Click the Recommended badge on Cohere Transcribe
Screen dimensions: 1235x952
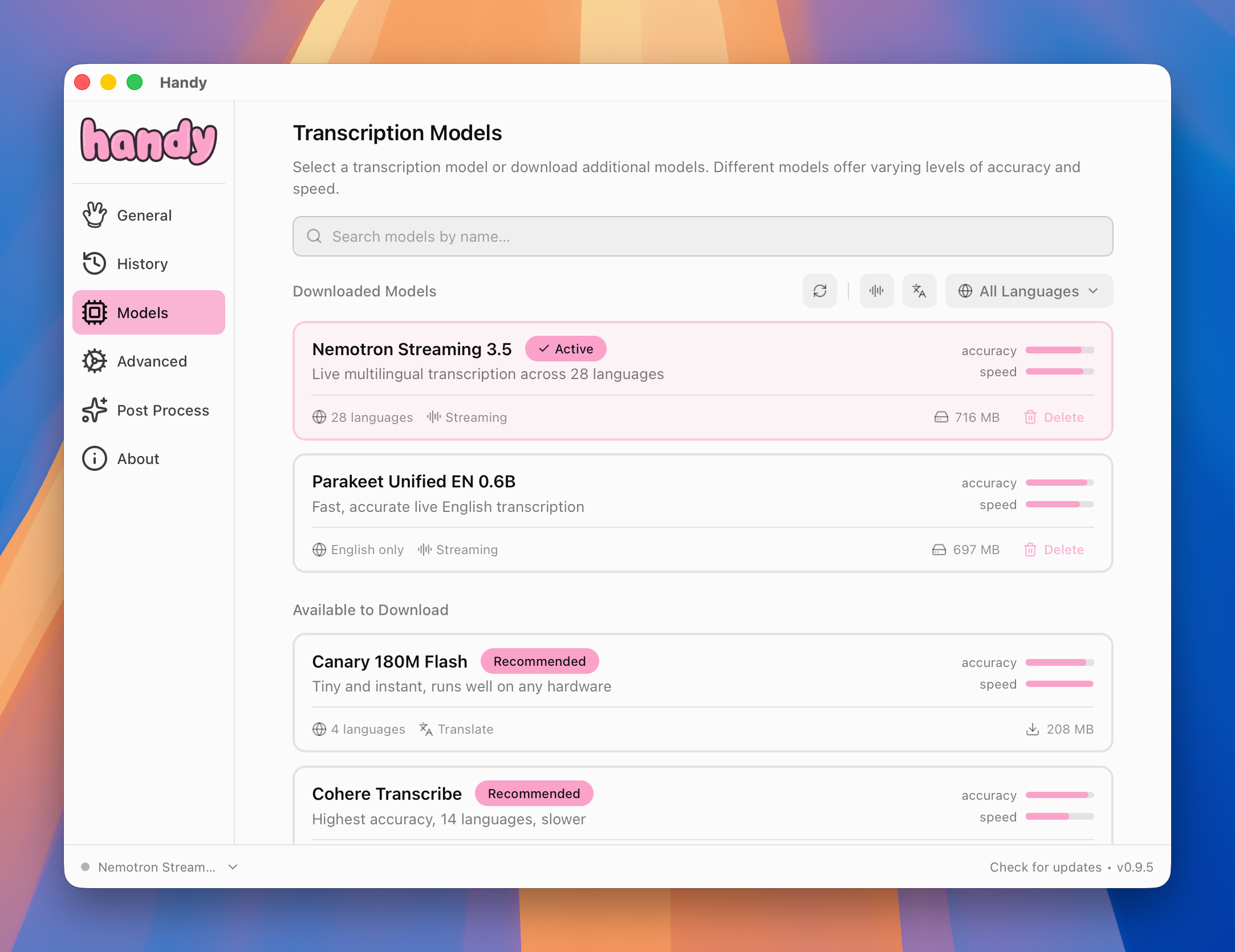coord(534,794)
